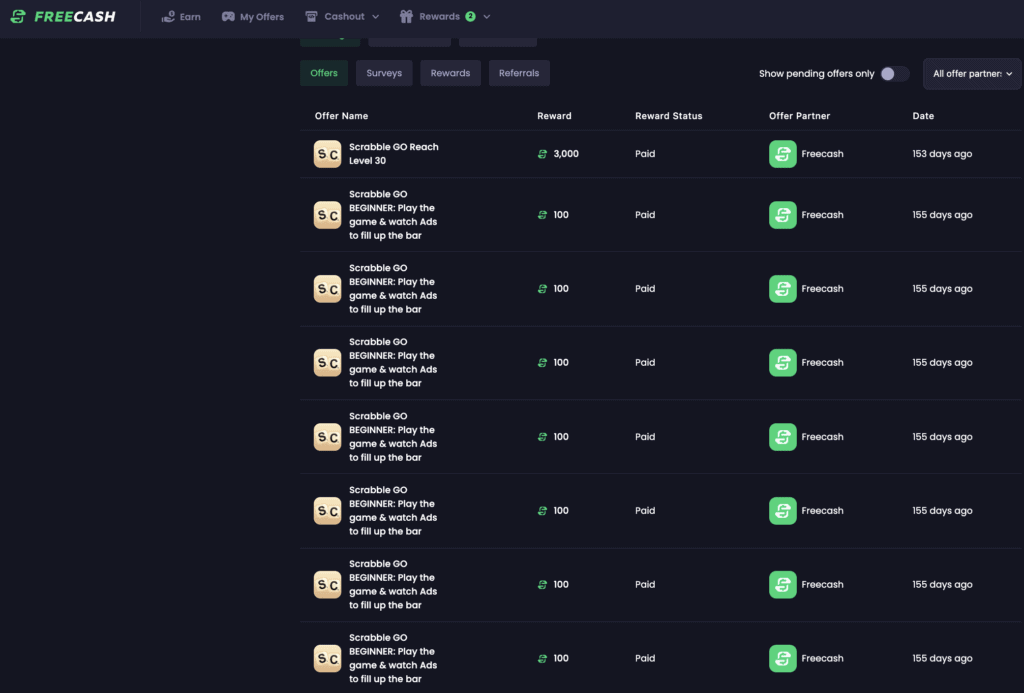
Task: Open the Referrals tab
Action: tap(518, 72)
